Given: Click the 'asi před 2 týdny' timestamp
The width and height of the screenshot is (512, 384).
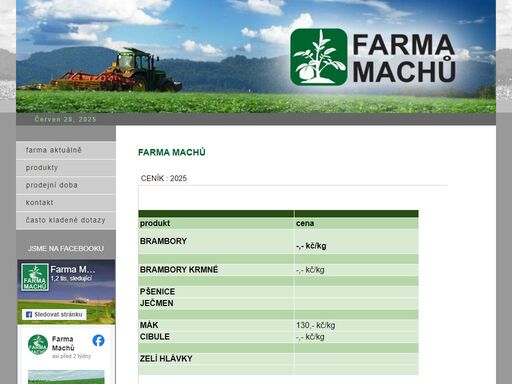Looking at the screenshot, I should point(71,356).
